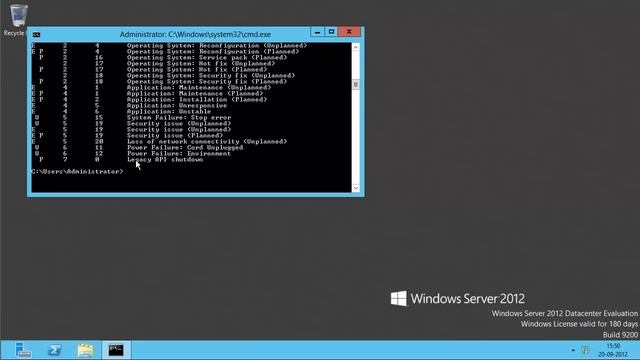Click 'Operating System: Reconfiguration (Unplanned)' line
The image size is (640, 360).
click(x=217, y=46)
